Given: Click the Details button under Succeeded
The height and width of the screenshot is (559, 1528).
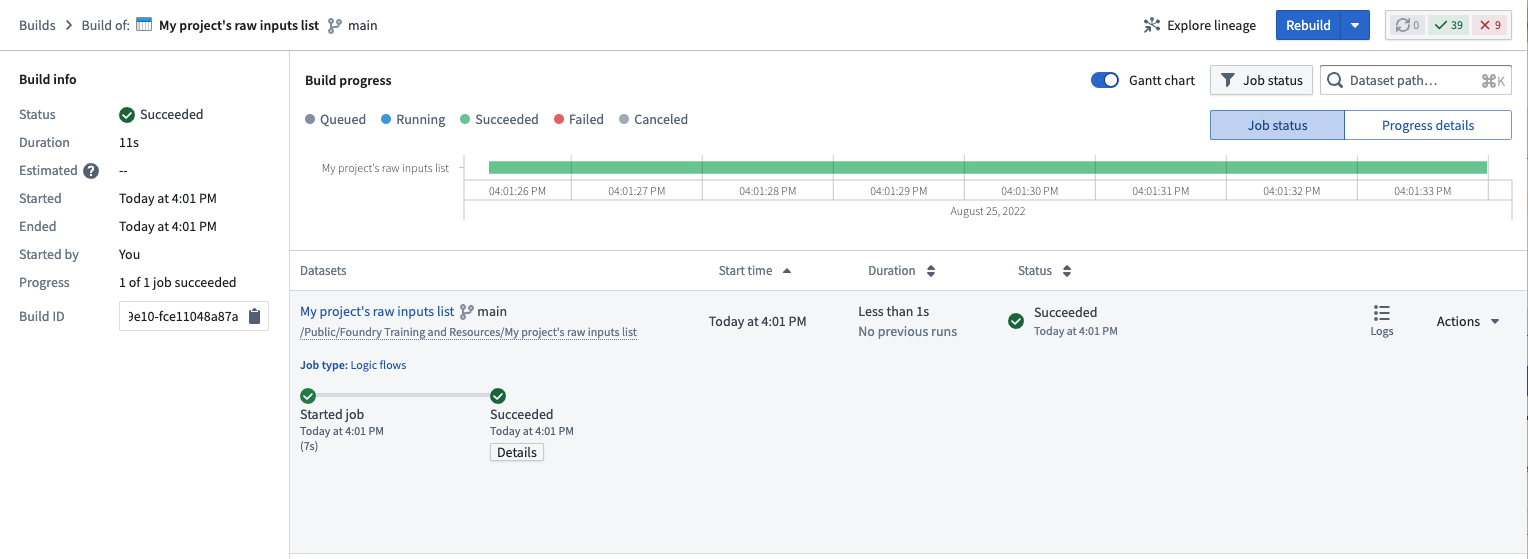Looking at the screenshot, I should point(517,452).
